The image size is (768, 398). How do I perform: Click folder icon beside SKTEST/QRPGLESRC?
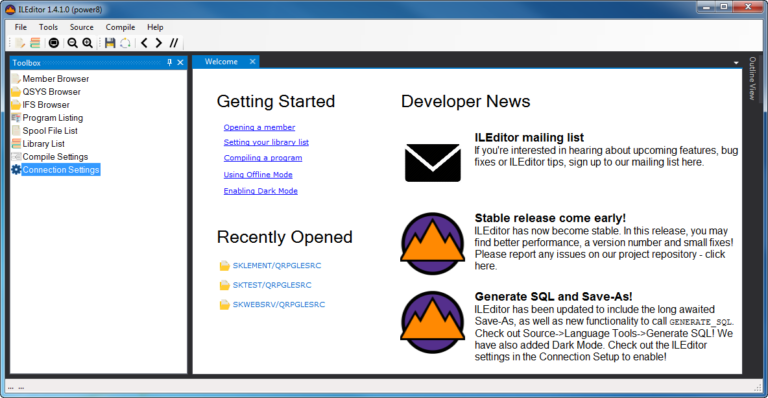point(224,285)
